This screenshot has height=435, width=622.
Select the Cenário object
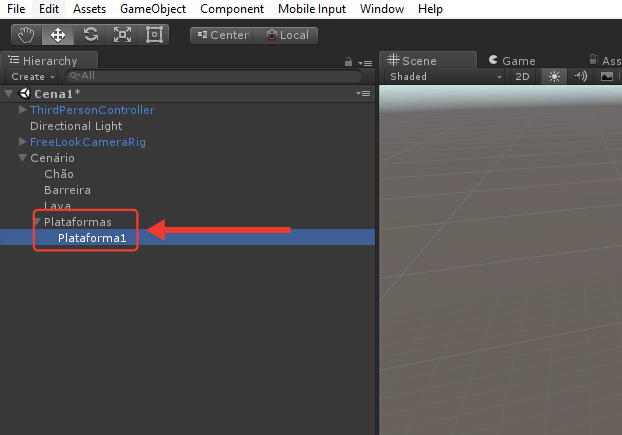tap(52, 158)
